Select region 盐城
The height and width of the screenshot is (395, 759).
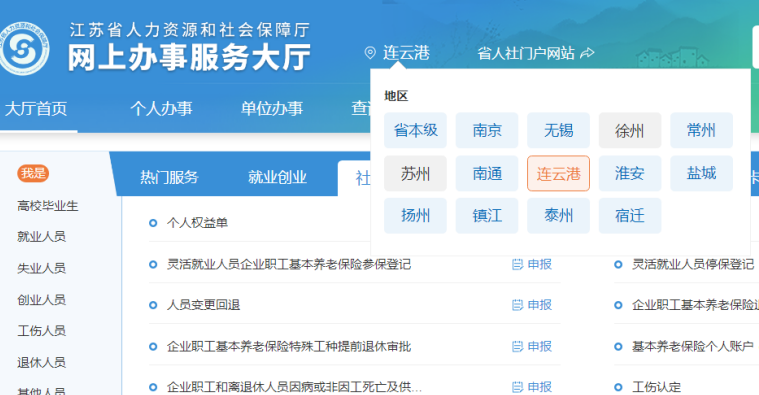click(701, 173)
